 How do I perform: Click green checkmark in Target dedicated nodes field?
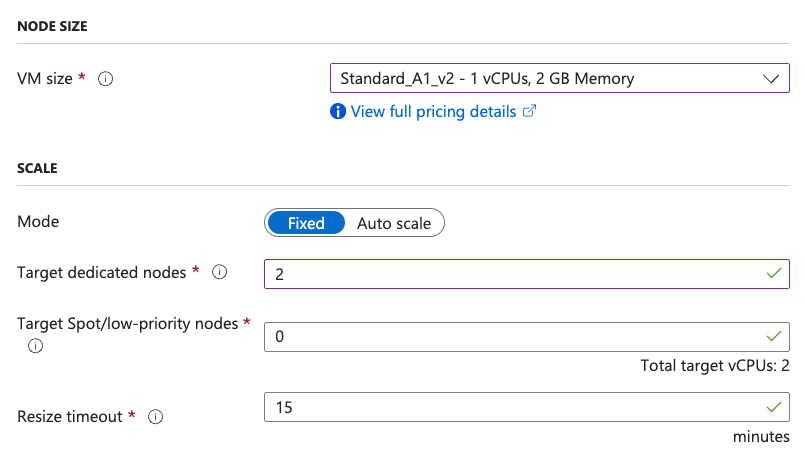pyautogui.click(x=773, y=273)
